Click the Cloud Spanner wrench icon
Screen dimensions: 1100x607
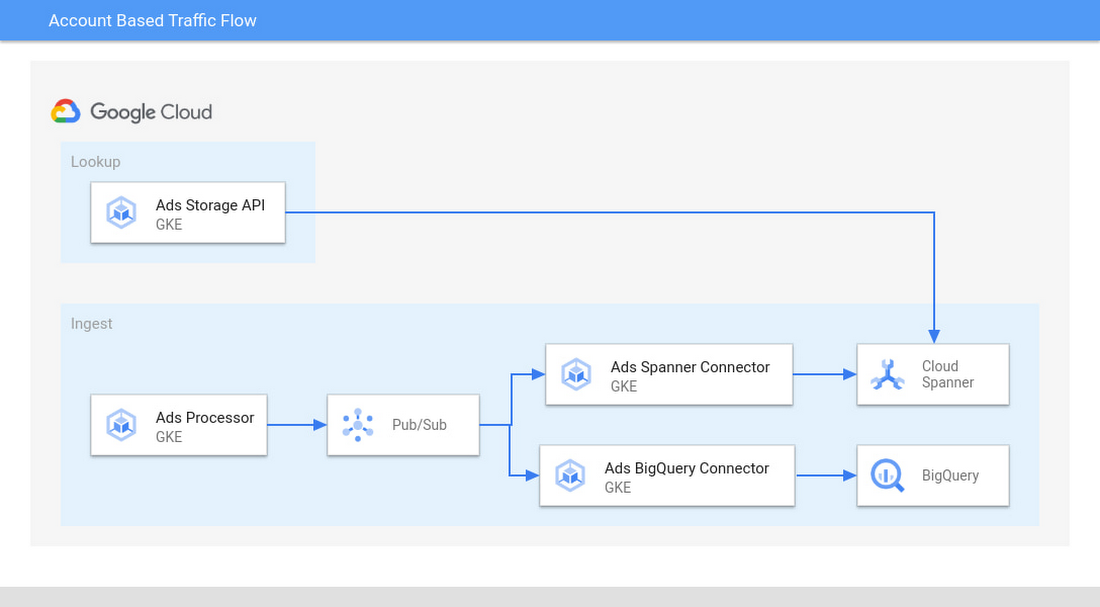click(x=887, y=374)
